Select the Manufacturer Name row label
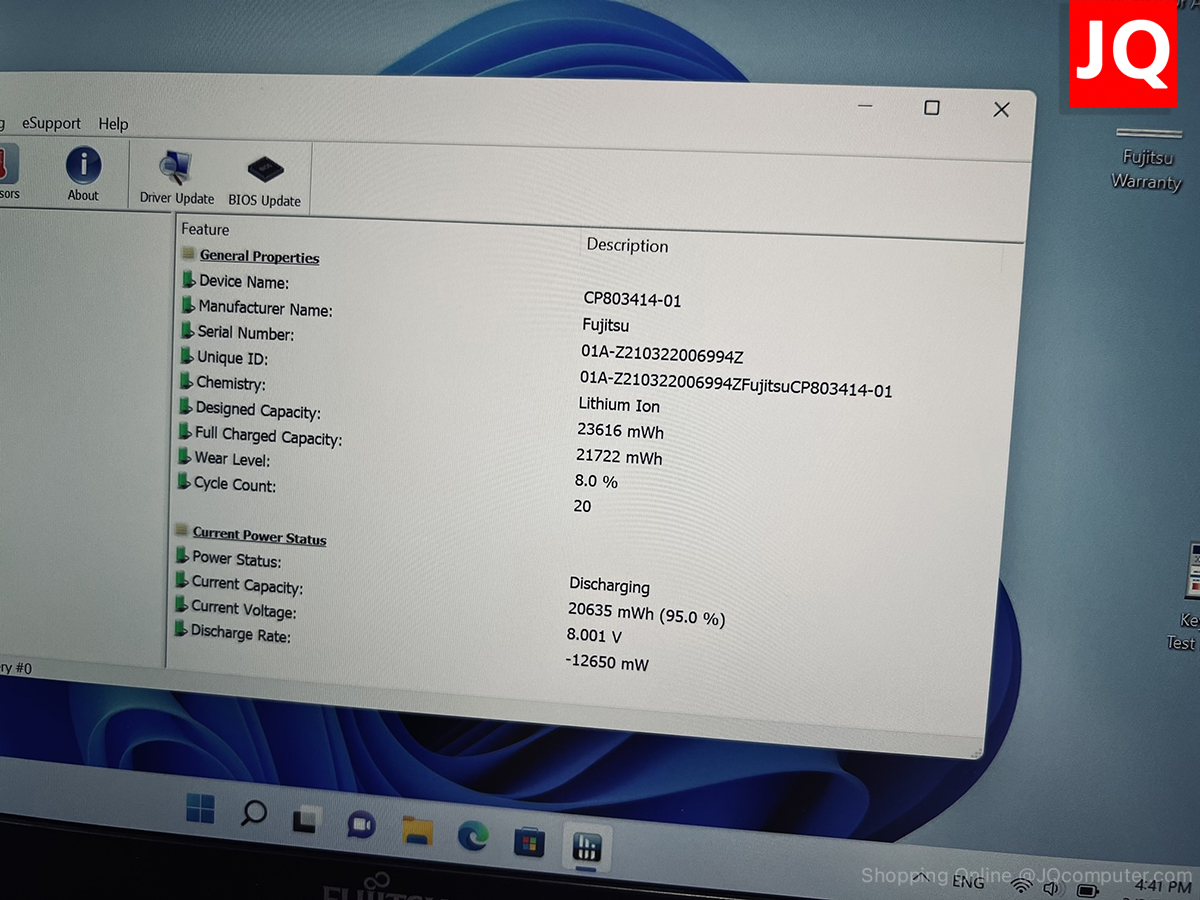This screenshot has width=1200, height=900. tap(265, 308)
